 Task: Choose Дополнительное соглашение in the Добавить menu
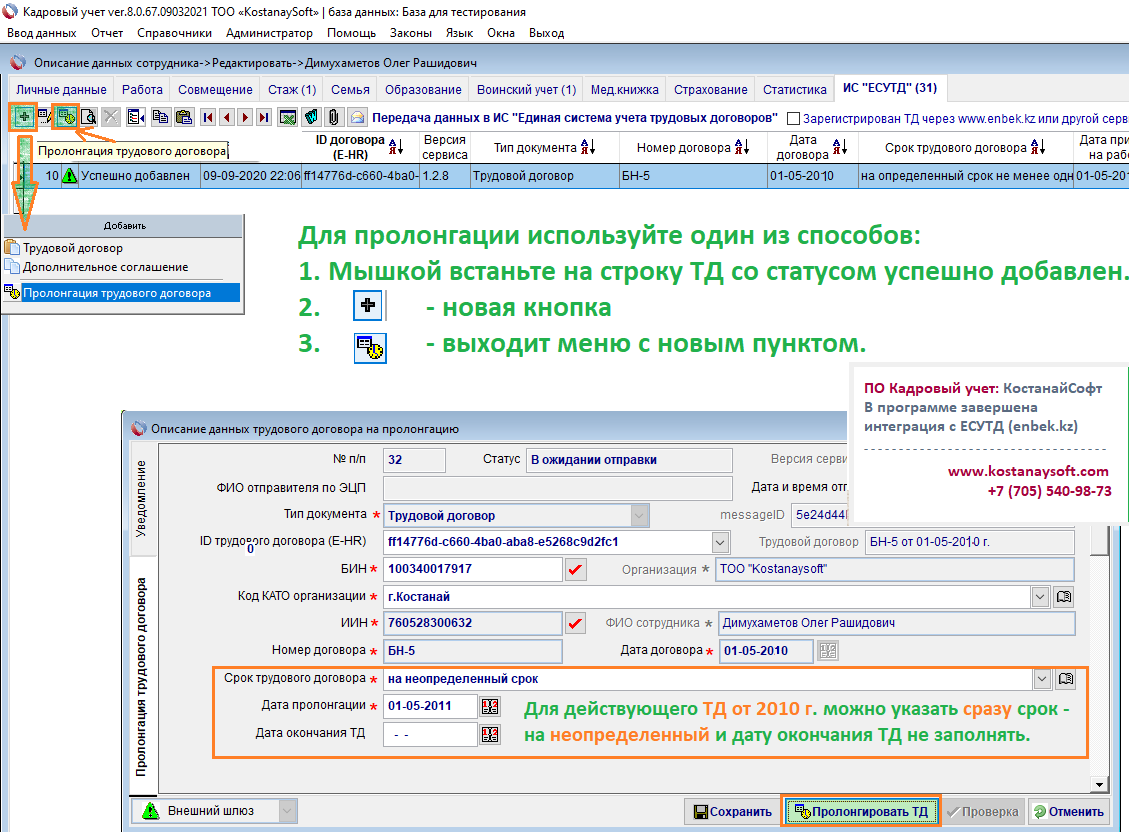click(105, 267)
